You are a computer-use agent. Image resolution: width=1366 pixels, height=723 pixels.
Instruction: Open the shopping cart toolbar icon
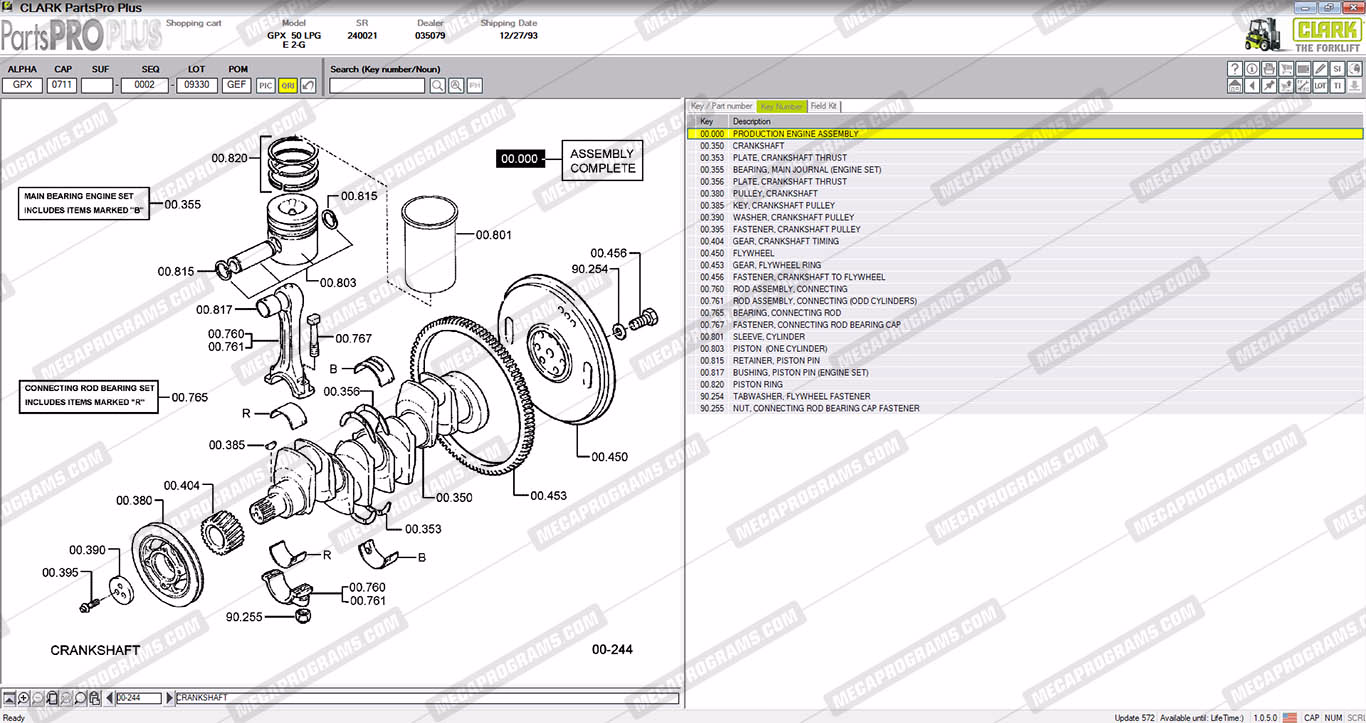tap(1286, 69)
